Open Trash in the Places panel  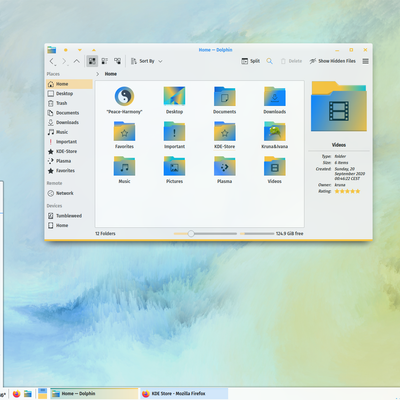[69, 103]
